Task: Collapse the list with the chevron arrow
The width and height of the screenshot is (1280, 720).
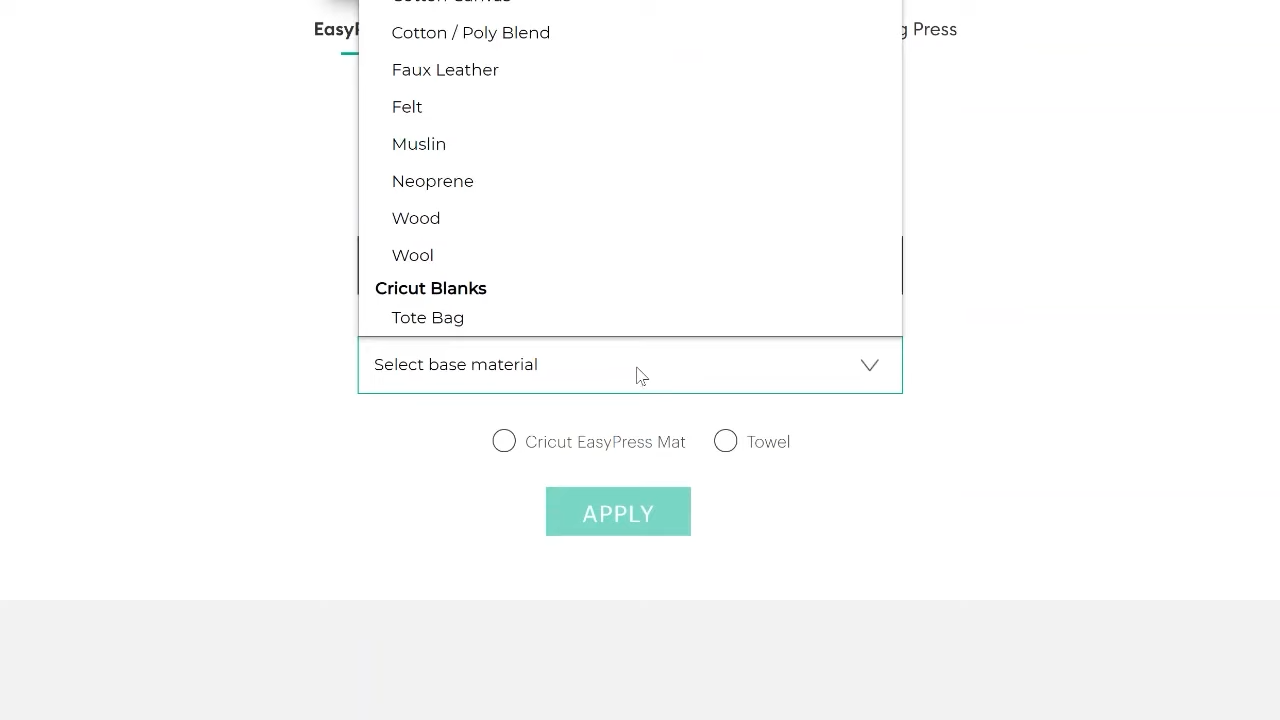Action: (x=870, y=365)
